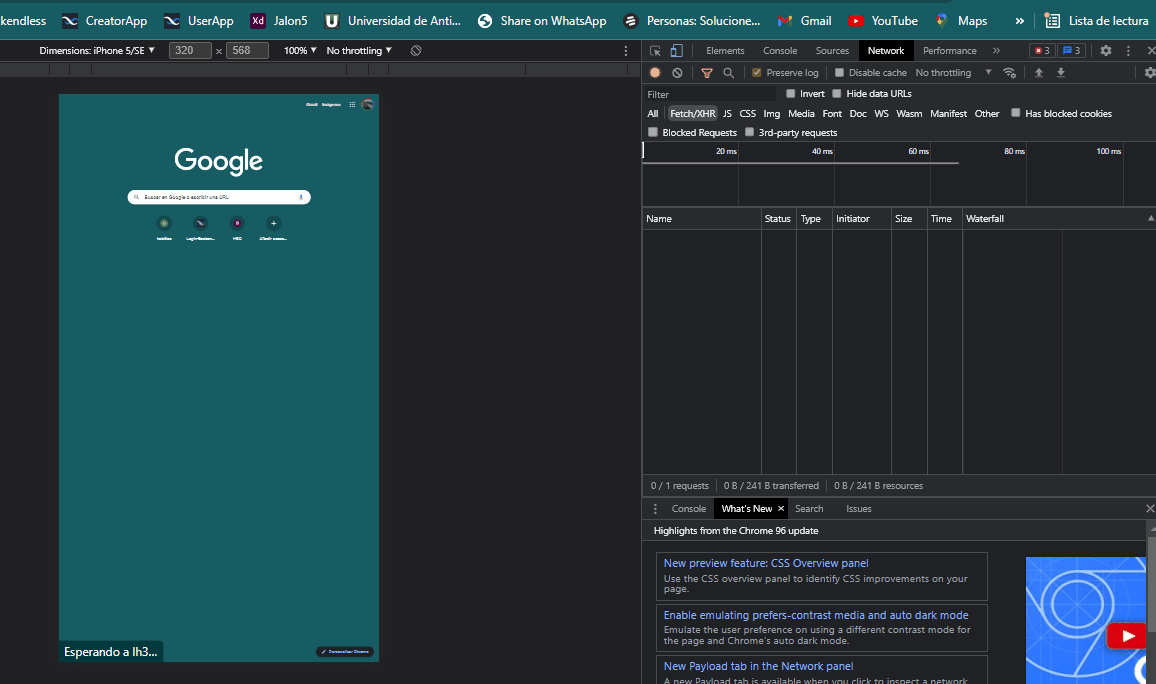This screenshot has width=1156, height=684.
Task: Filter requests by JS type
Action: point(727,114)
